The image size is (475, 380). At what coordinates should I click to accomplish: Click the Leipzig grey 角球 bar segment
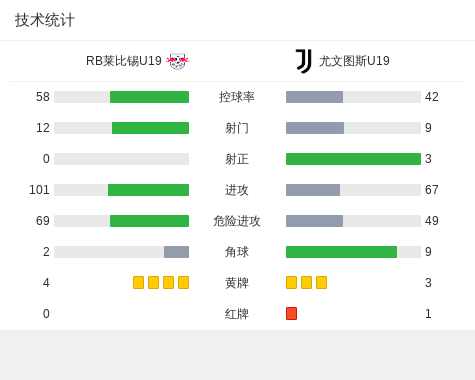point(176,252)
